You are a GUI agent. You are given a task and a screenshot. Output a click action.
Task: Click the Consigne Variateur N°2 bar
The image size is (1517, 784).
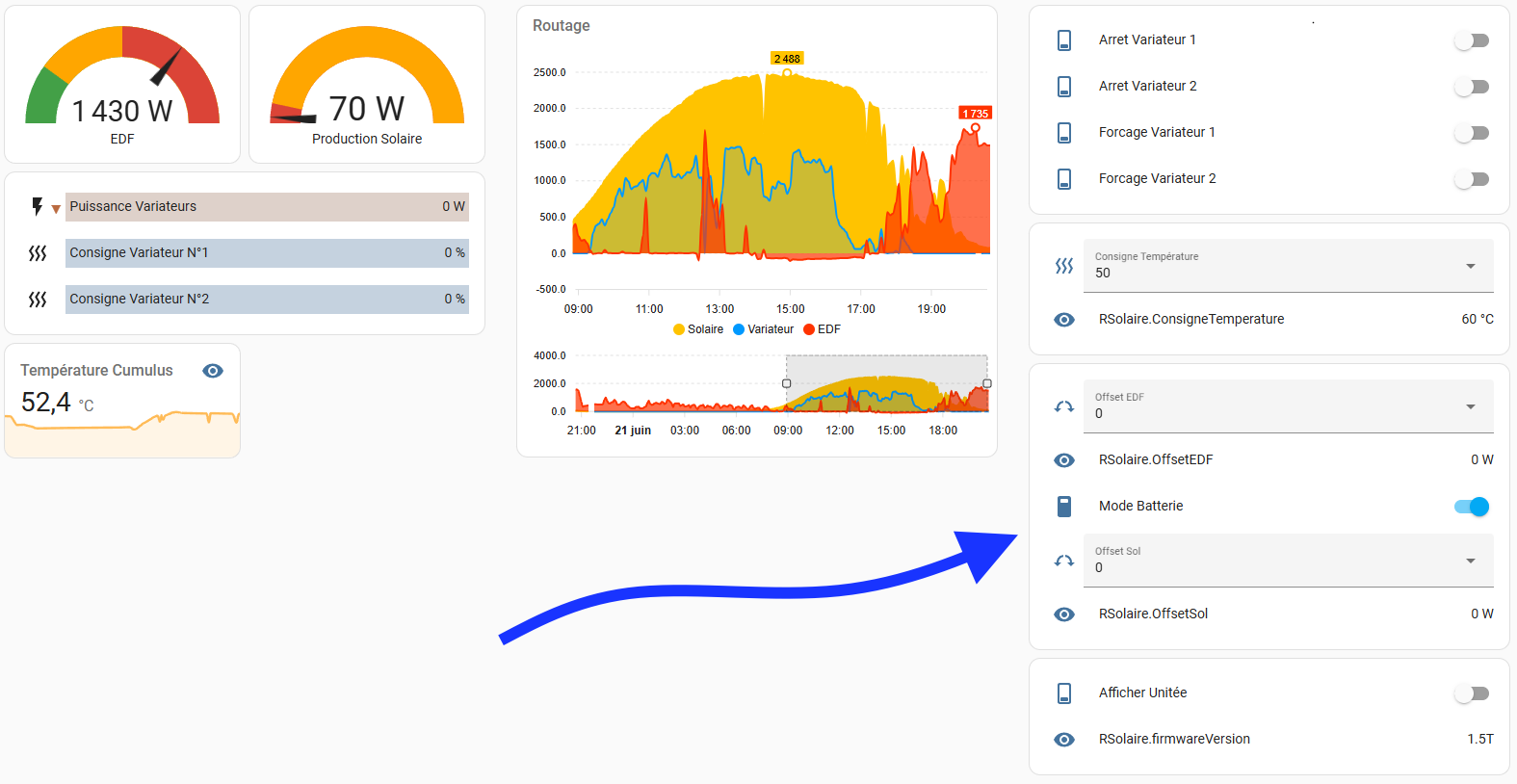(x=267, y=300)
